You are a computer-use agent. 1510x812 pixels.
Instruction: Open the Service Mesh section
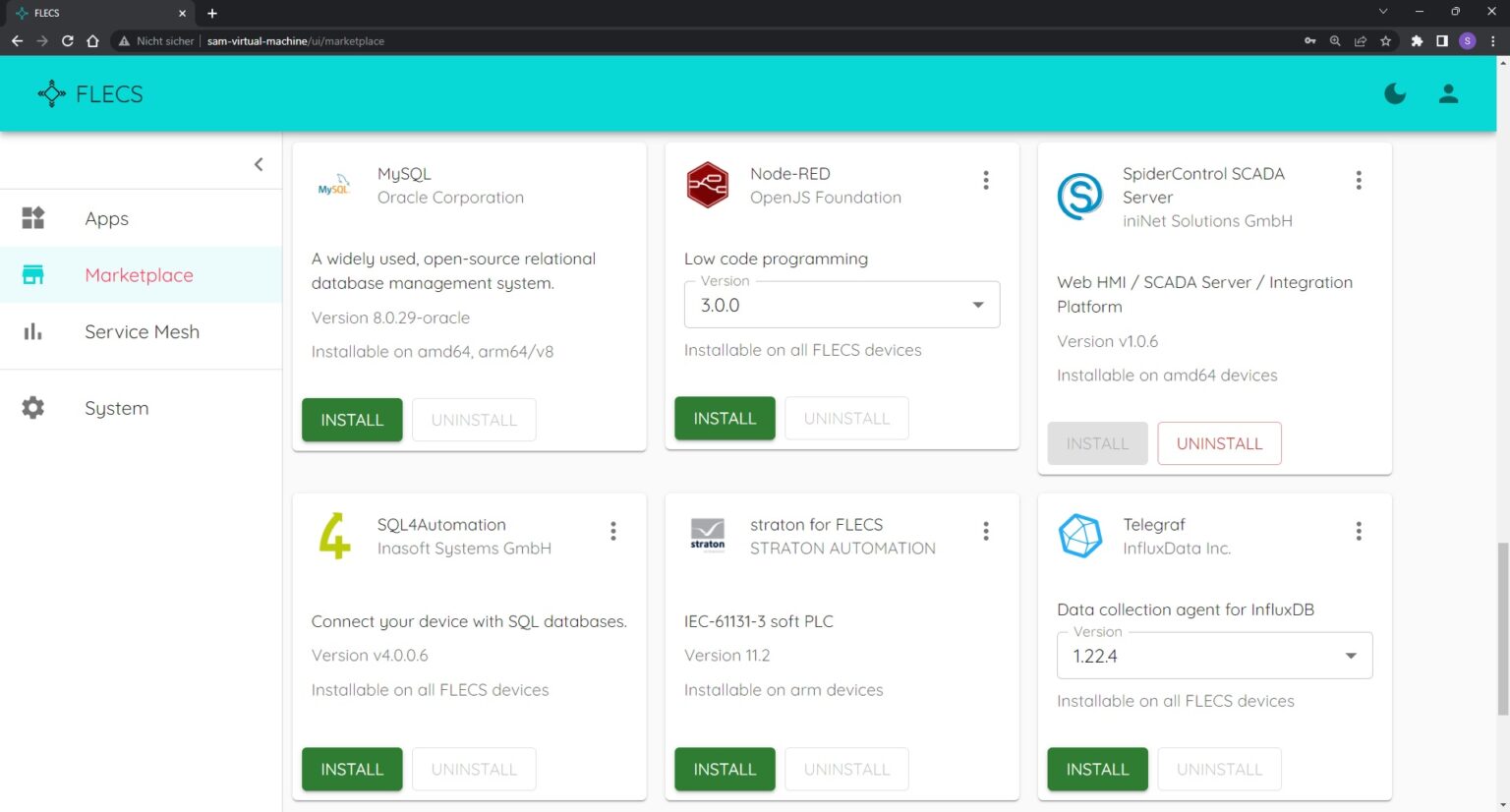(x=142, y=331)
